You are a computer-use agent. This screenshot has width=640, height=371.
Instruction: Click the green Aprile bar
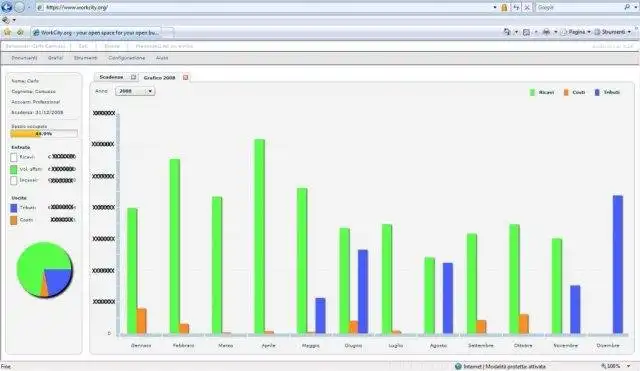260,237
